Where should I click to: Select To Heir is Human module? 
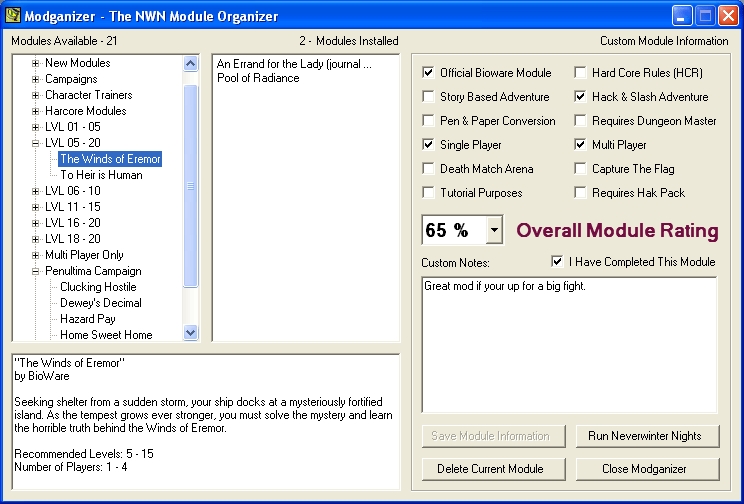pyautogui.click(x=101, y=175)
